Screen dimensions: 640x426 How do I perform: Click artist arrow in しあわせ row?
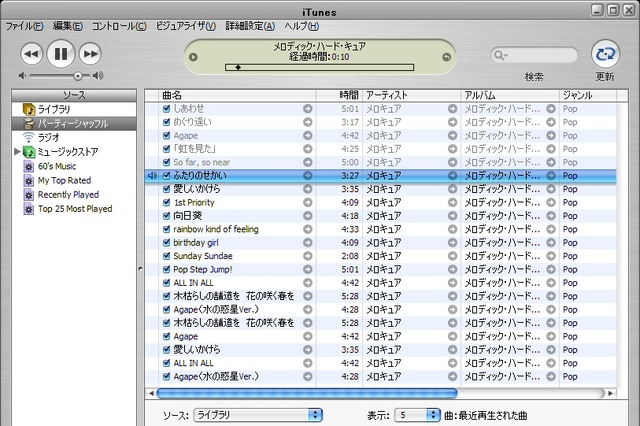[452, 109]
